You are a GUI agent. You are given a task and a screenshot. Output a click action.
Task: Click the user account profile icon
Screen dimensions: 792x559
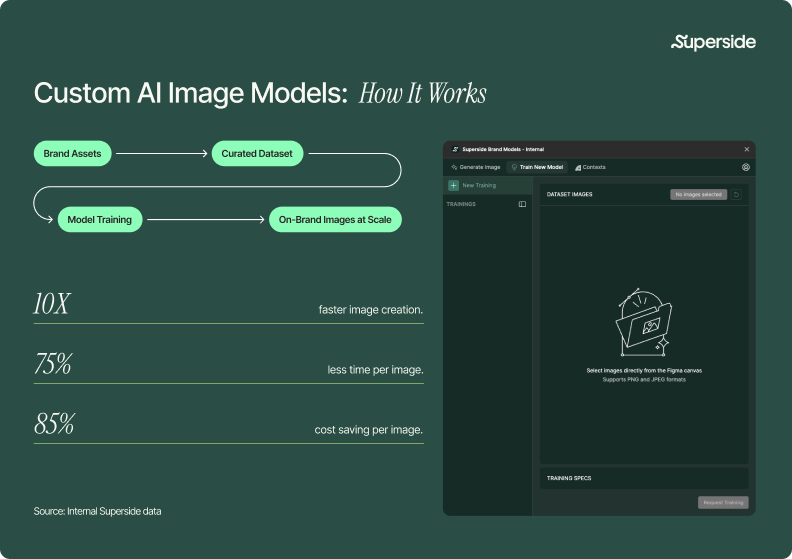[746, 167]
